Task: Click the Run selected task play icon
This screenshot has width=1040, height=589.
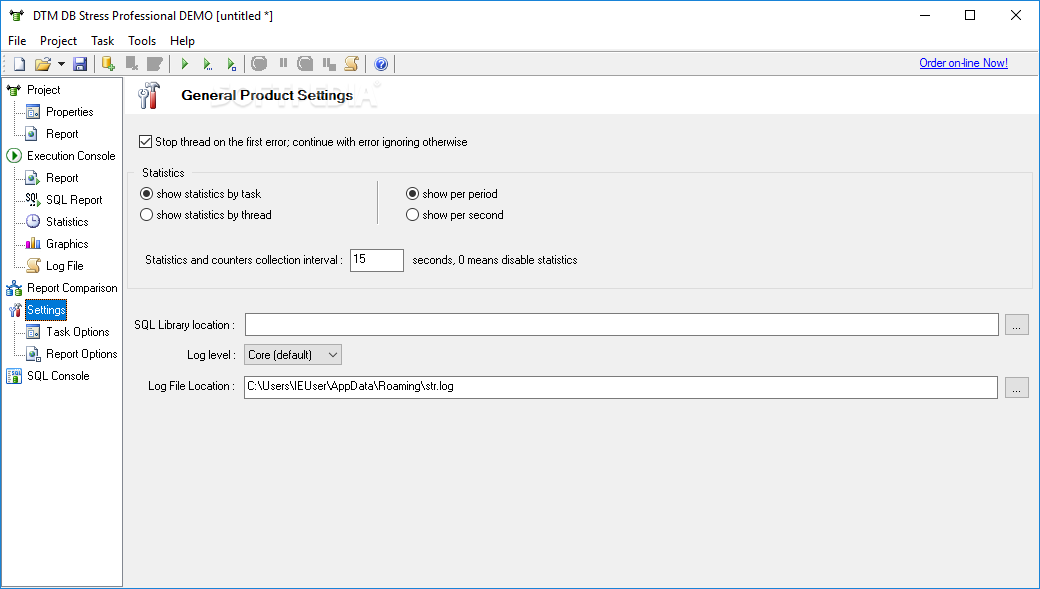Action: click(231, 64)
